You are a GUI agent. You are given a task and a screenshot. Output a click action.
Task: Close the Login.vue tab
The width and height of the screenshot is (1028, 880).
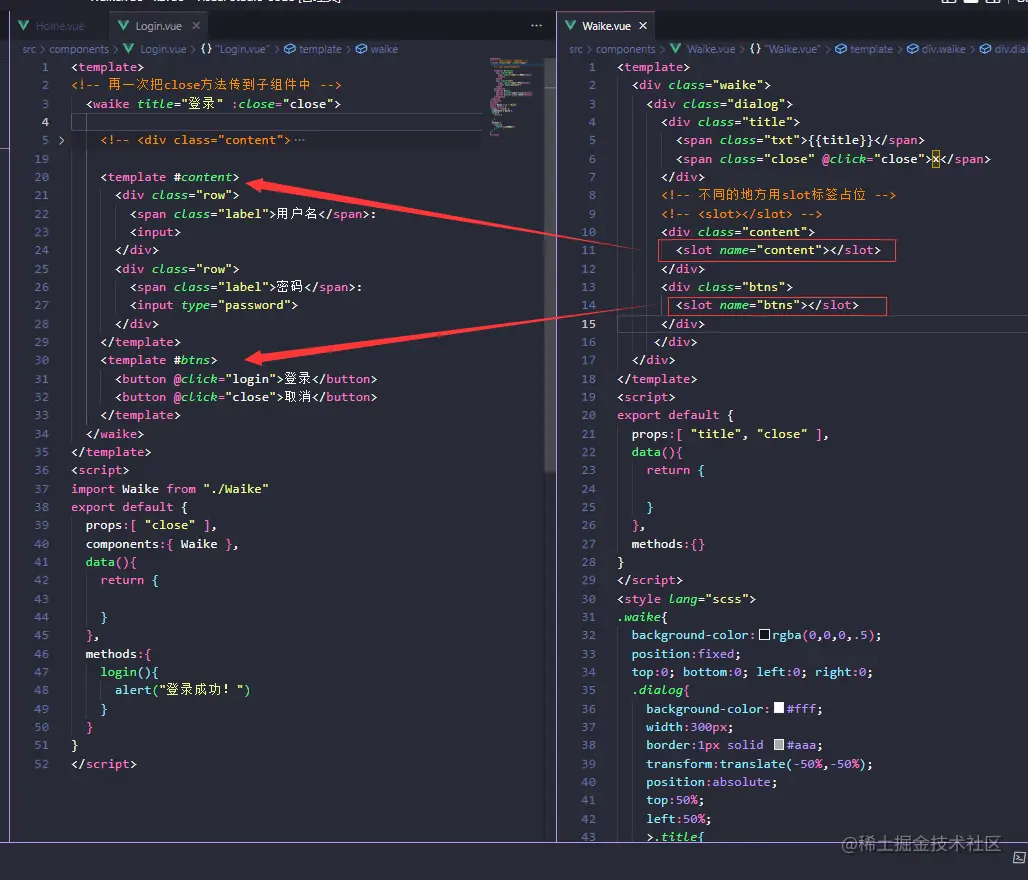click(196, 26)
